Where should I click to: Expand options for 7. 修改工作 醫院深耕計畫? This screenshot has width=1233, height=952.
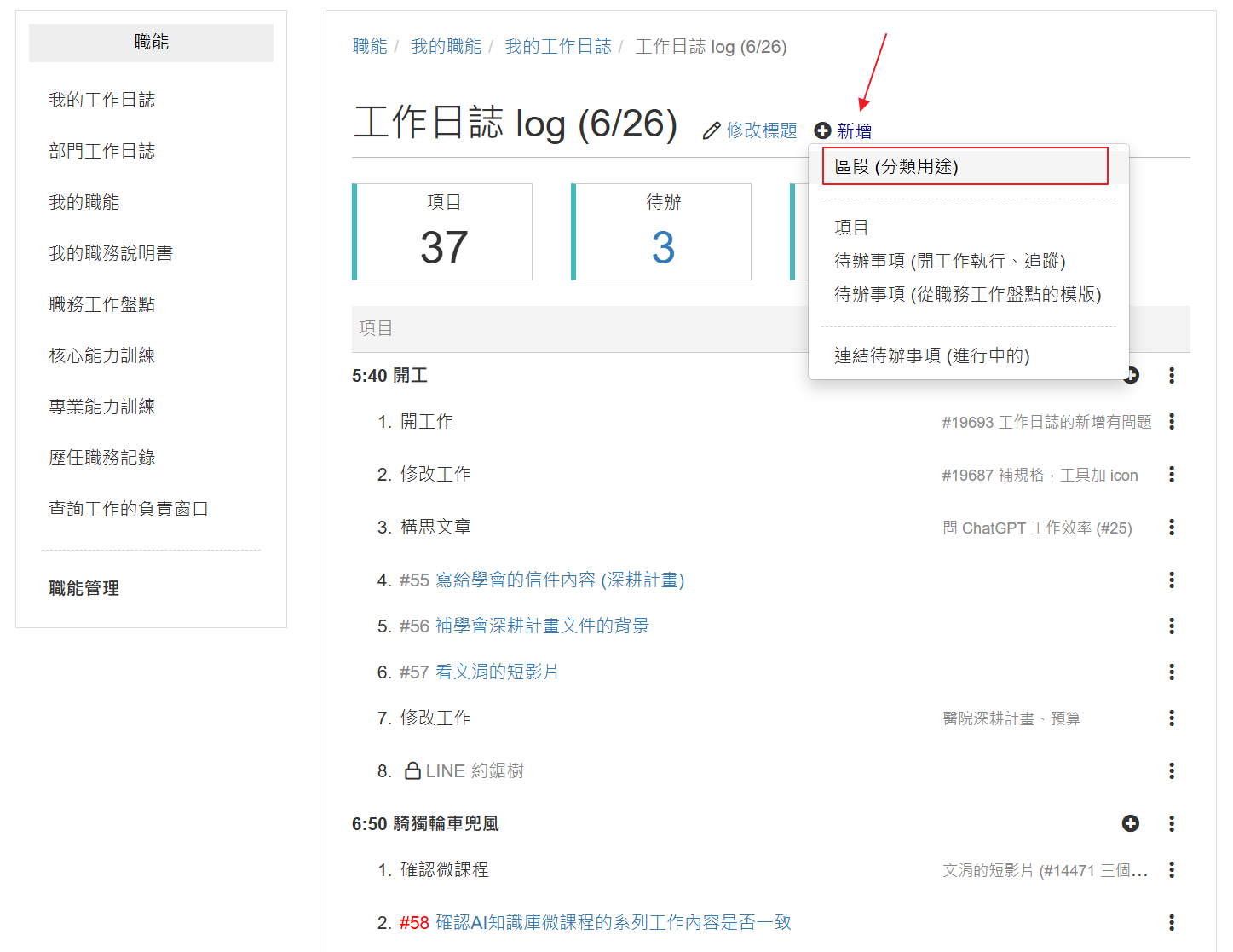click(1172, 718)
